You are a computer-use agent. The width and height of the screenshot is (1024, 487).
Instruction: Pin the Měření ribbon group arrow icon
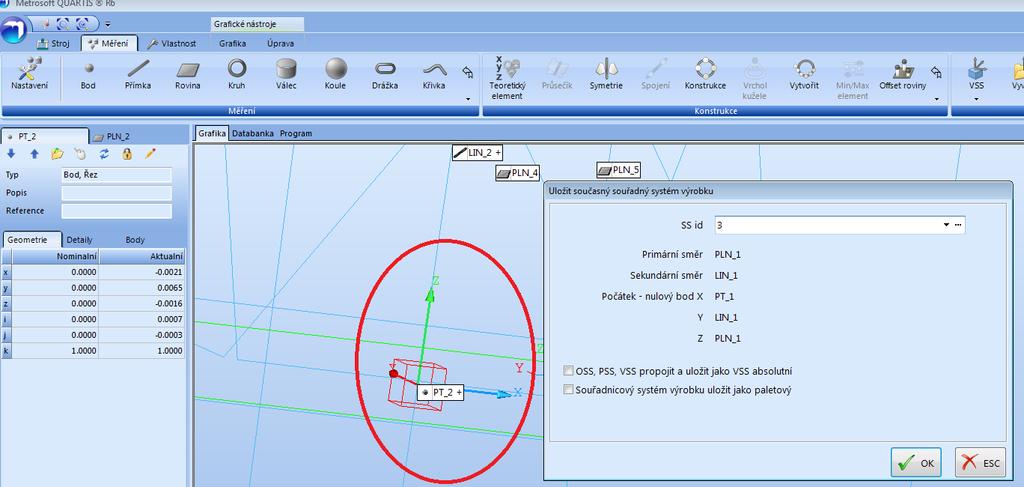[468, 71]
